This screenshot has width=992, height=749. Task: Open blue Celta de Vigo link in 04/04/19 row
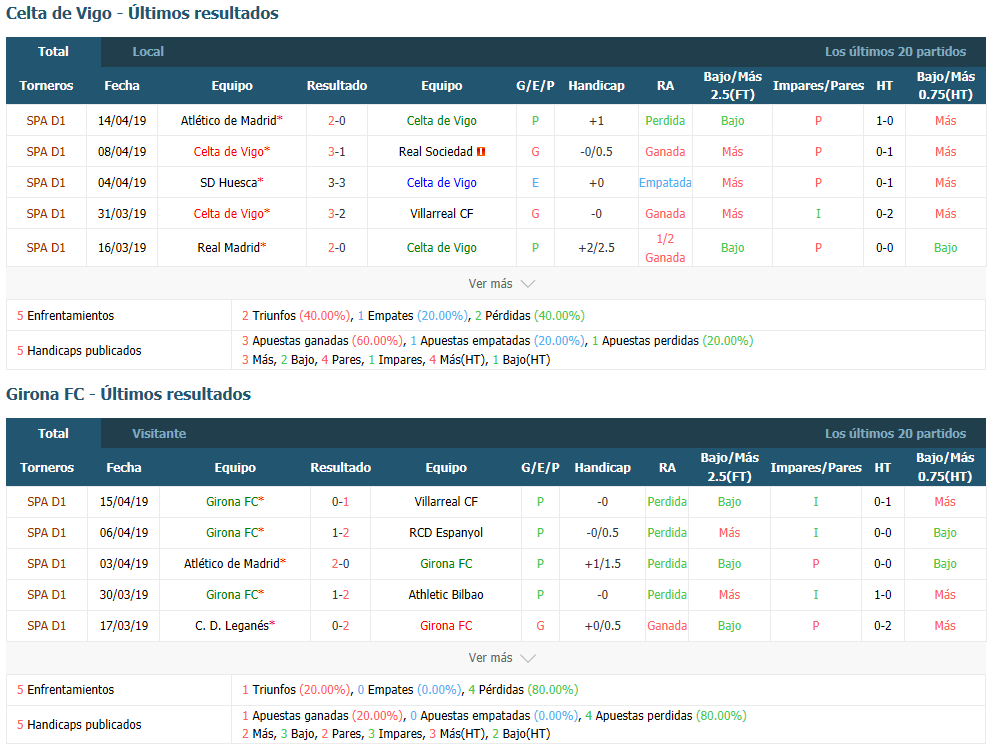(442, 183)
